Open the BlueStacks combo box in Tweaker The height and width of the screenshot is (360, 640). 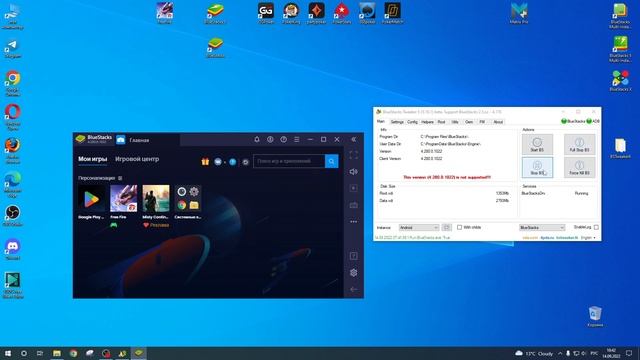pos(542,227)
